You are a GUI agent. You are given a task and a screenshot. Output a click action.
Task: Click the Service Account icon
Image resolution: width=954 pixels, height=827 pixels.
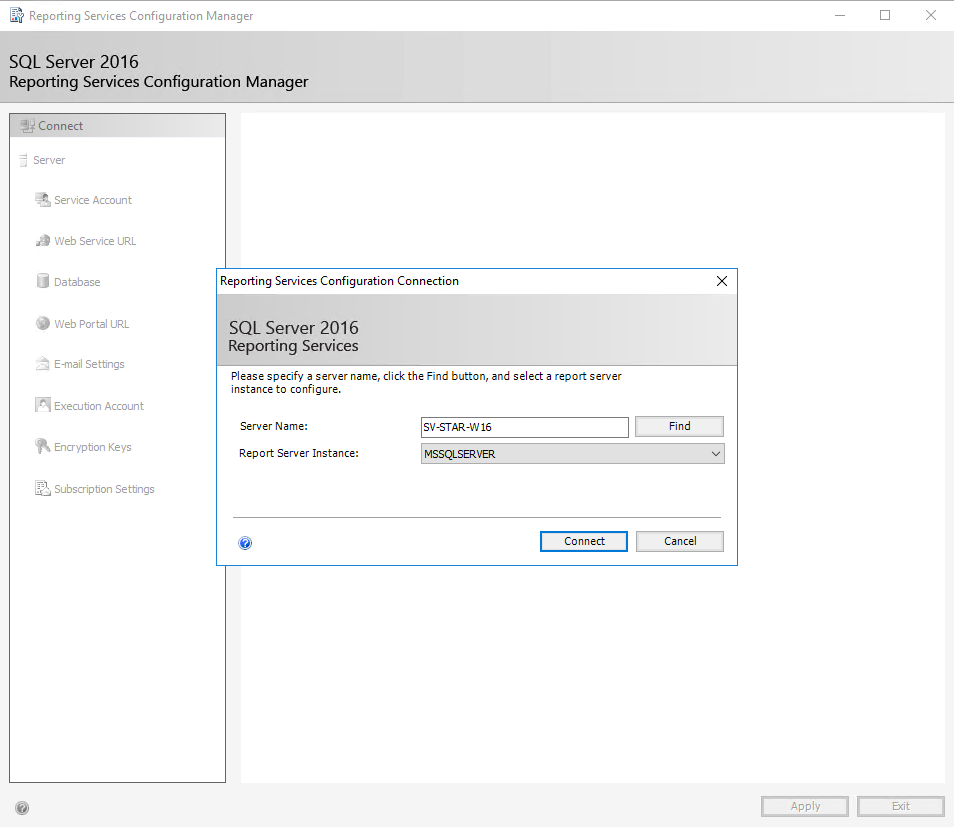coord(43,200)
